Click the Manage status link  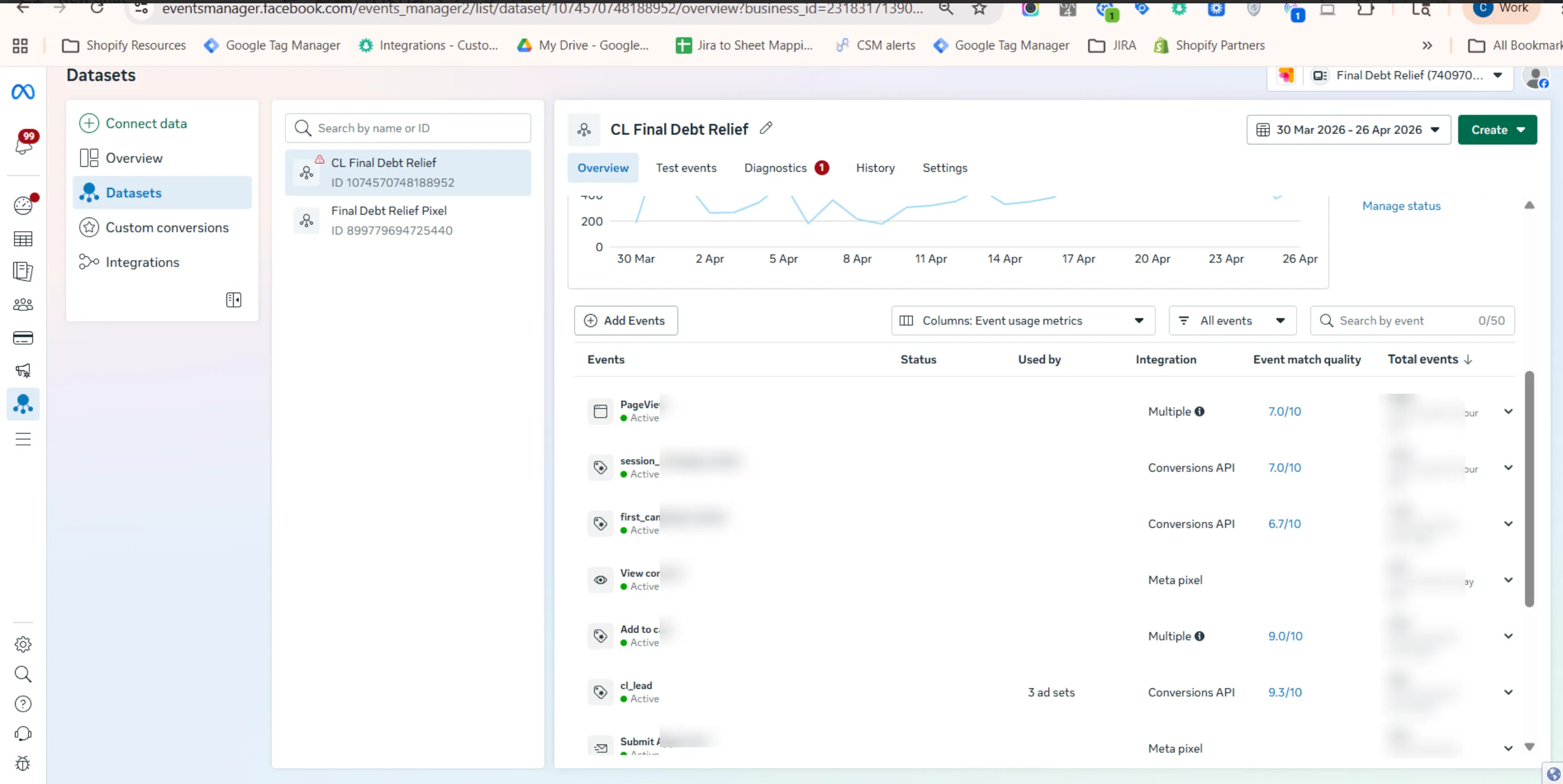coord(1401,206)
